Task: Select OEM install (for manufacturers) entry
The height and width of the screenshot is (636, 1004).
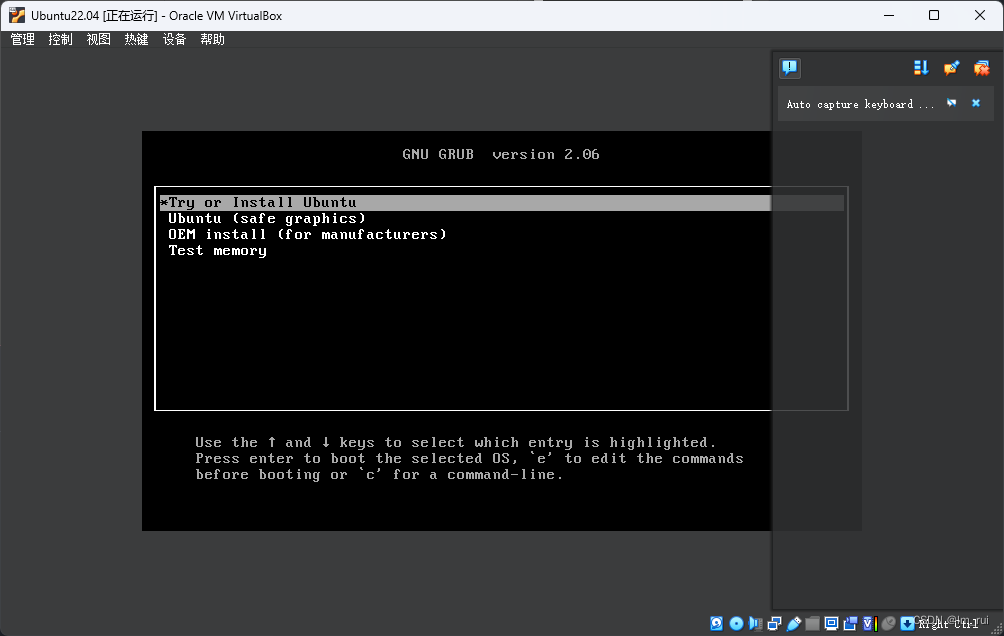Action: click(307, 235)
